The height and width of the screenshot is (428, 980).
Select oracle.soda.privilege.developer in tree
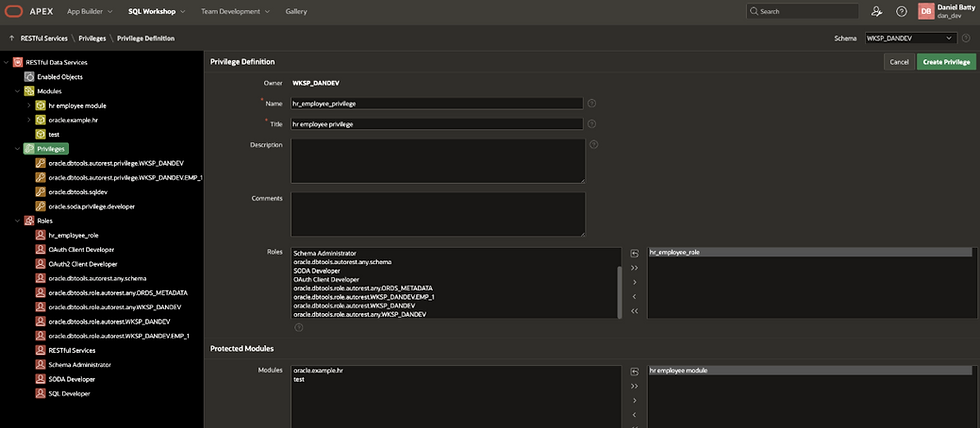tap(91, 206)
